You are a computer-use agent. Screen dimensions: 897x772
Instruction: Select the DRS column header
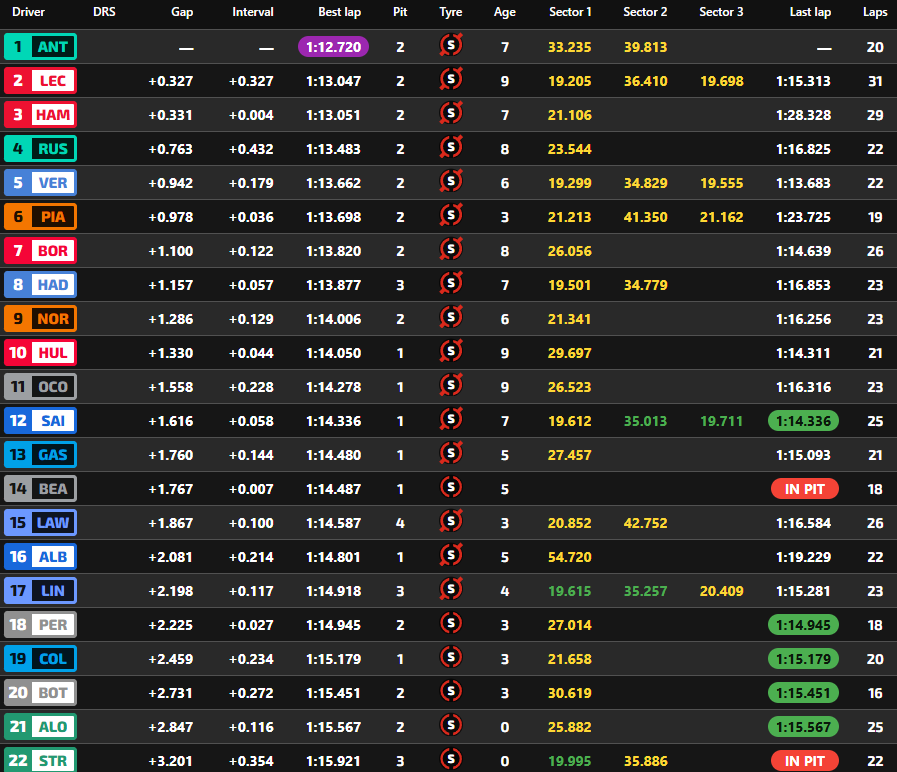[x=104, y=12]
